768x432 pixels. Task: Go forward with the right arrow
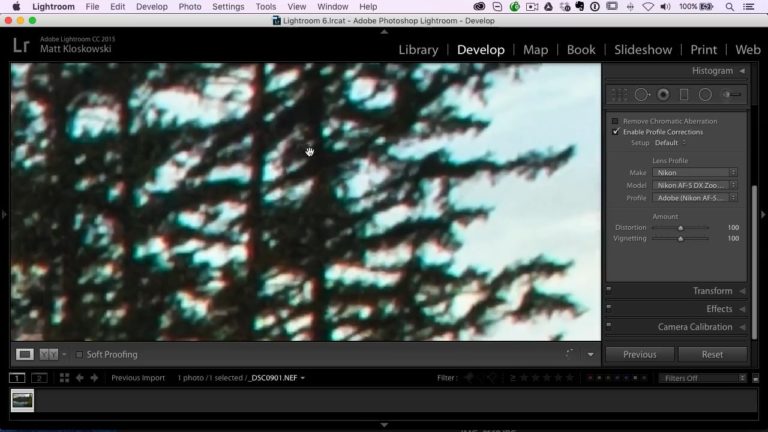(94, 378)
